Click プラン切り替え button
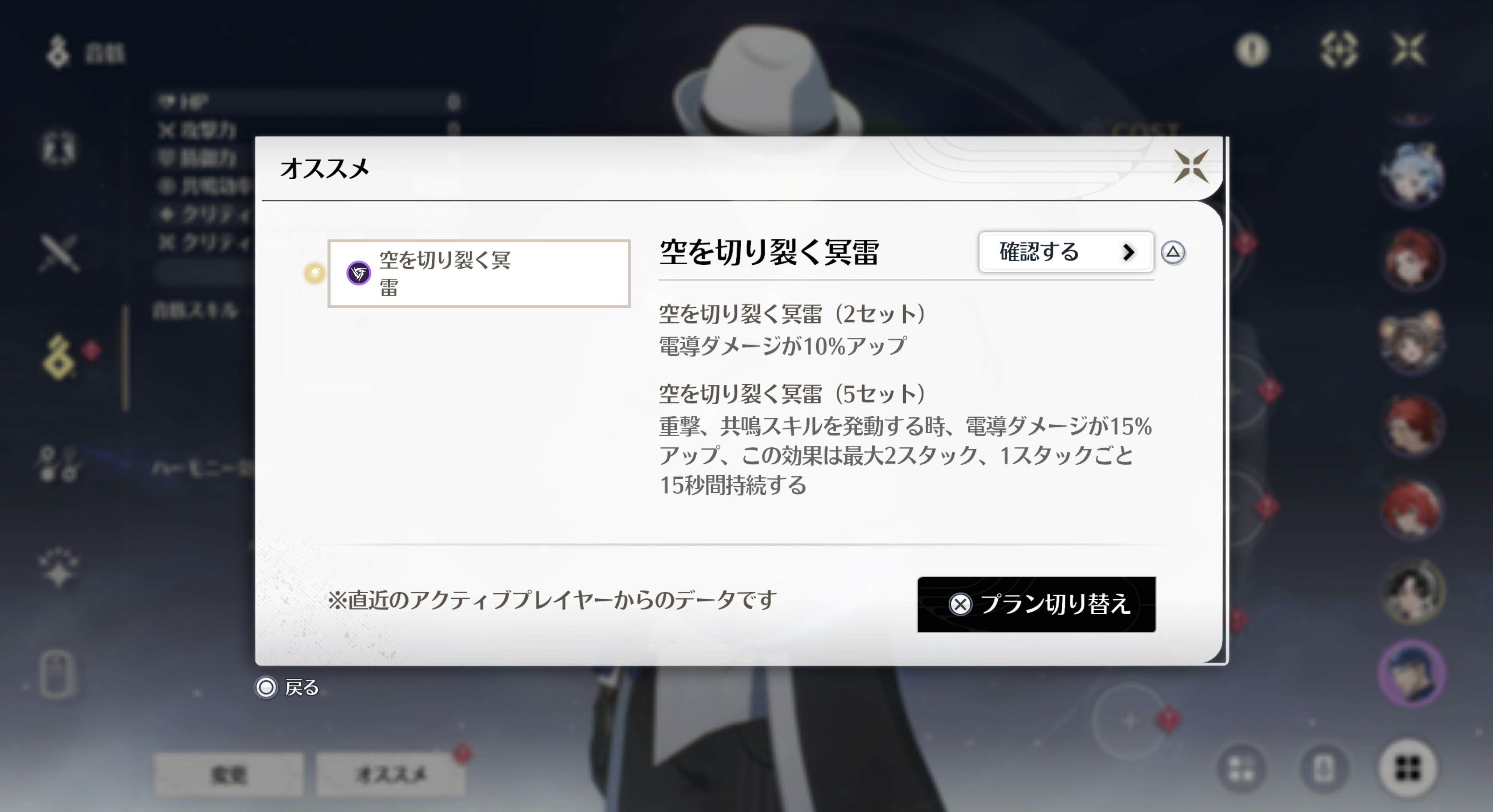This screenshot has height=812, width=1493. pyautogui.click(x=1036, y=604)
